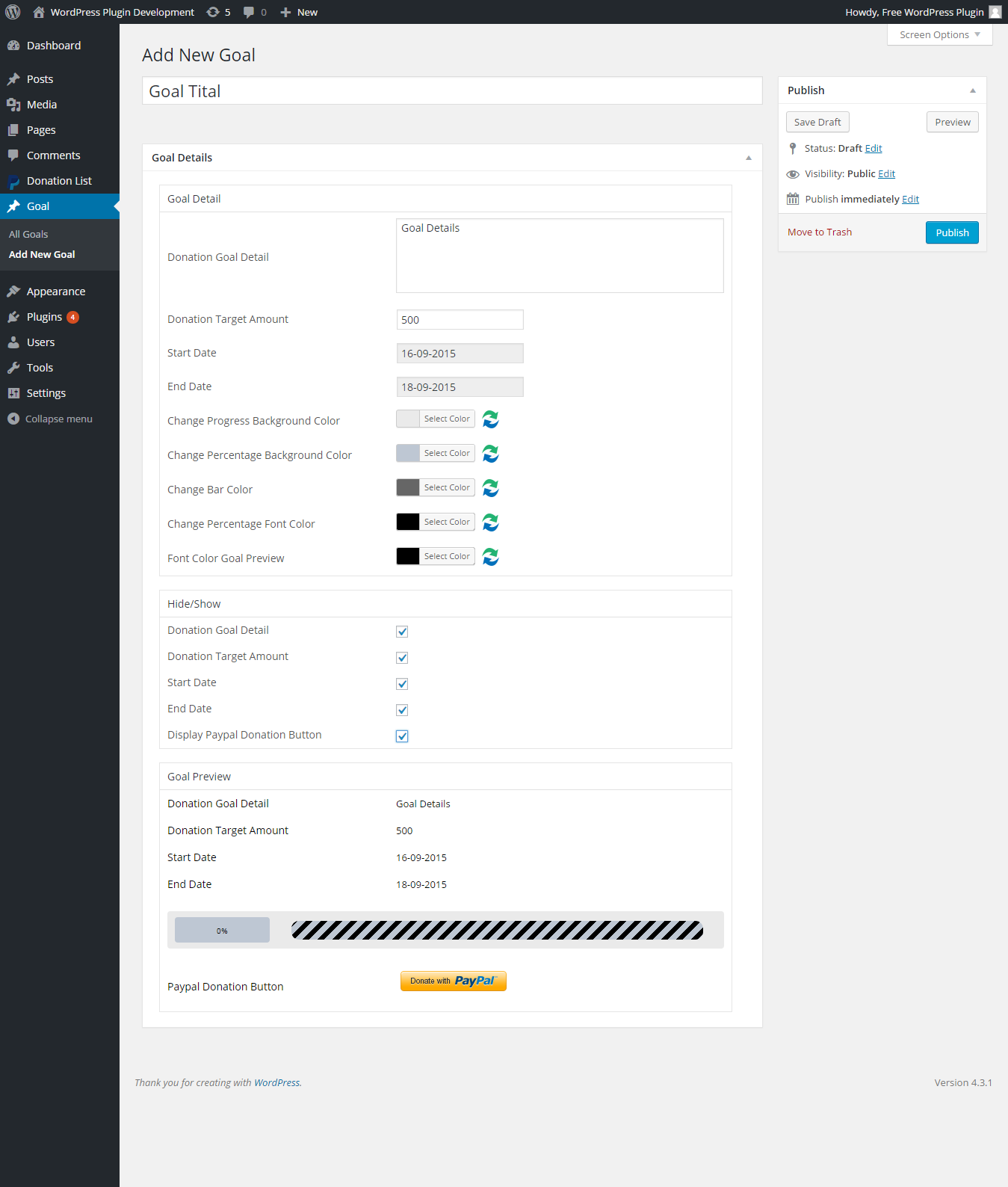This screenshot has height=1187, width=1008.
Task: Click the blue Publish button
Action: pos(952,232)
